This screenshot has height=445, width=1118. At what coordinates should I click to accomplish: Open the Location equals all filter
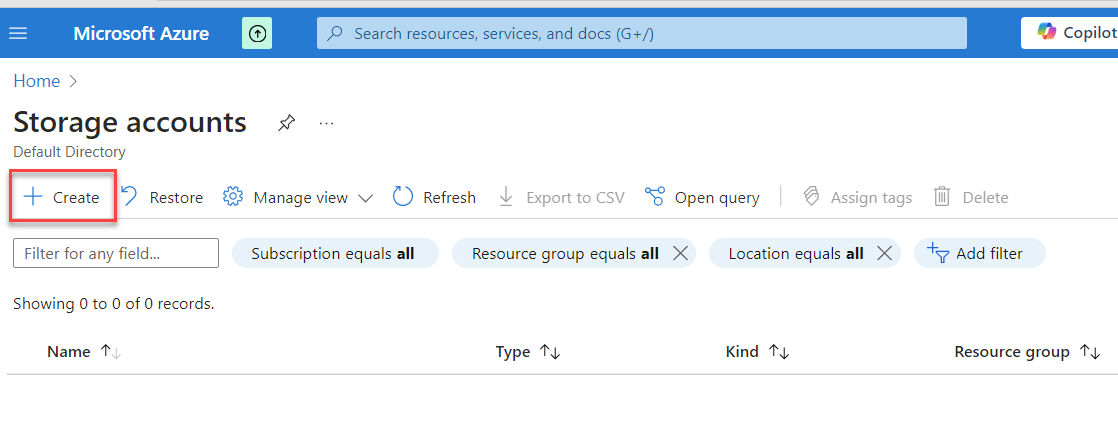coord(796,253)
